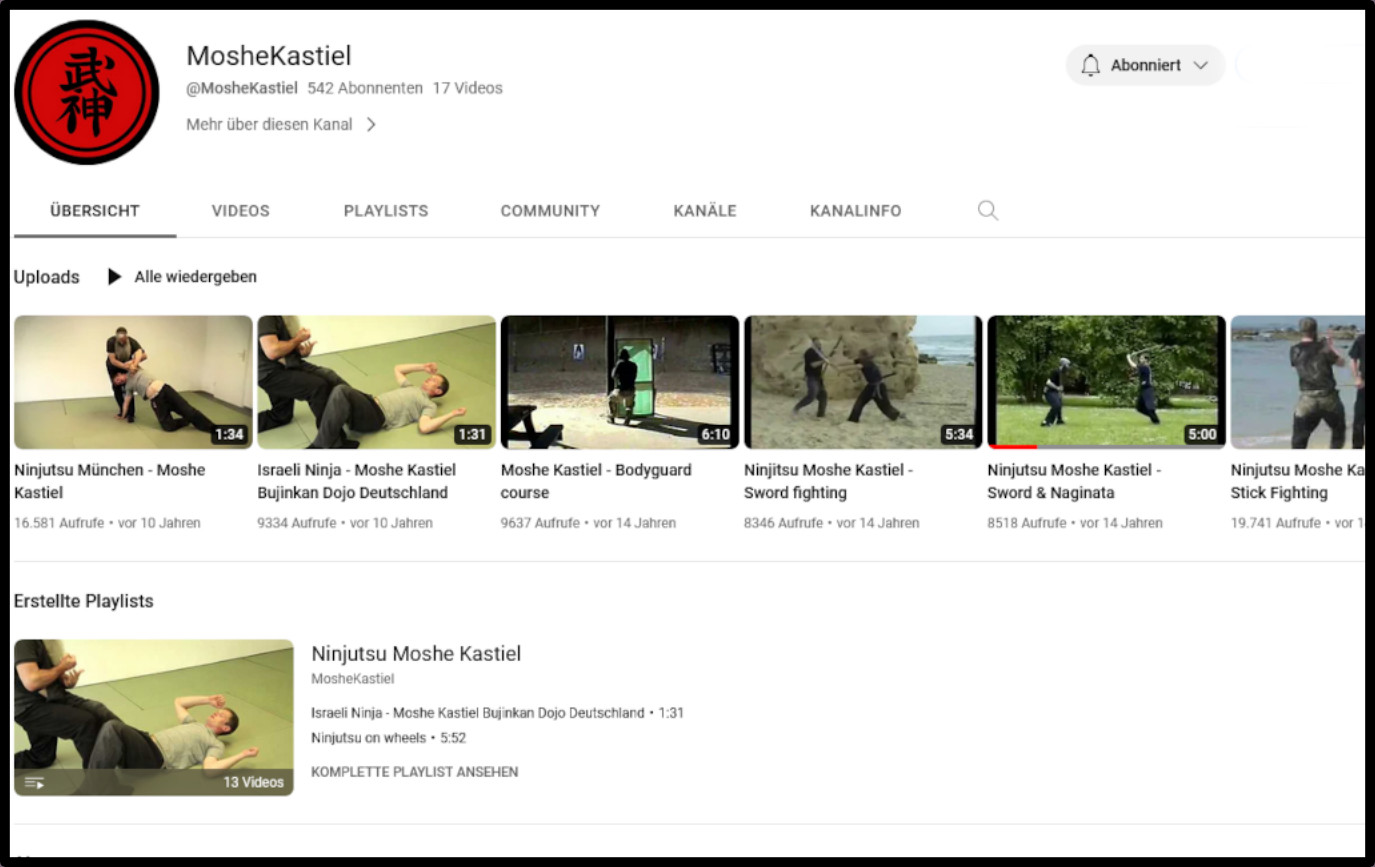
Task: Click title 'Ninjutsu München - Moshe Kastiel'
Action: (x=110, y=481)
